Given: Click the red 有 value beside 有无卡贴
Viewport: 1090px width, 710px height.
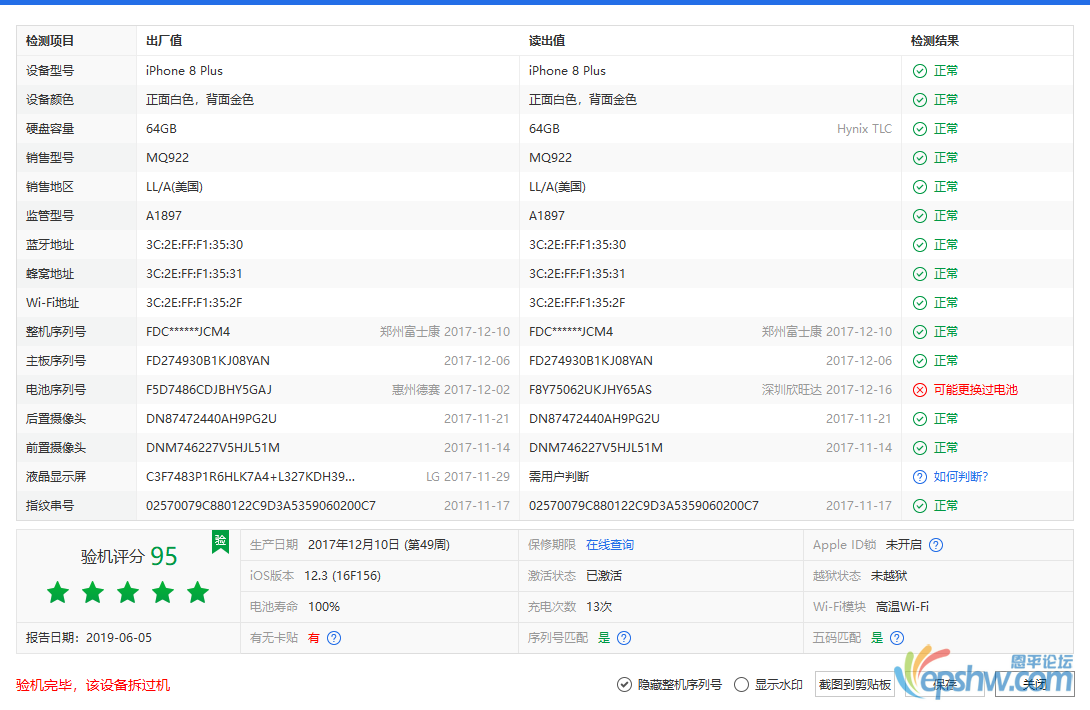Looking at the screenshot, I should 314,638.
